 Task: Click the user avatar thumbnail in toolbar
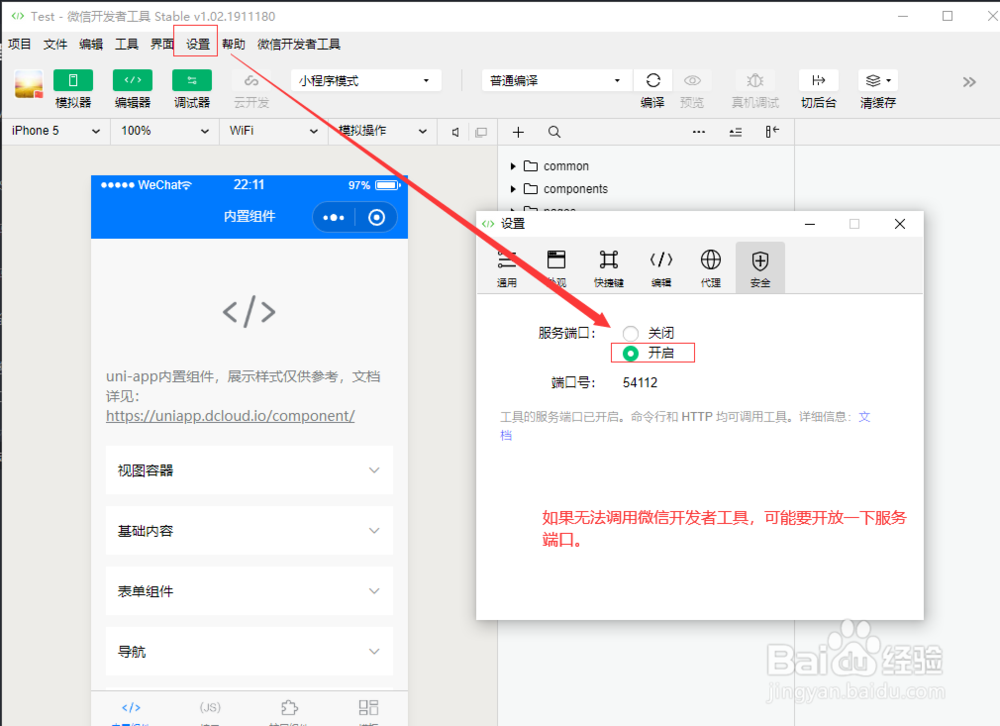[29, 84]
